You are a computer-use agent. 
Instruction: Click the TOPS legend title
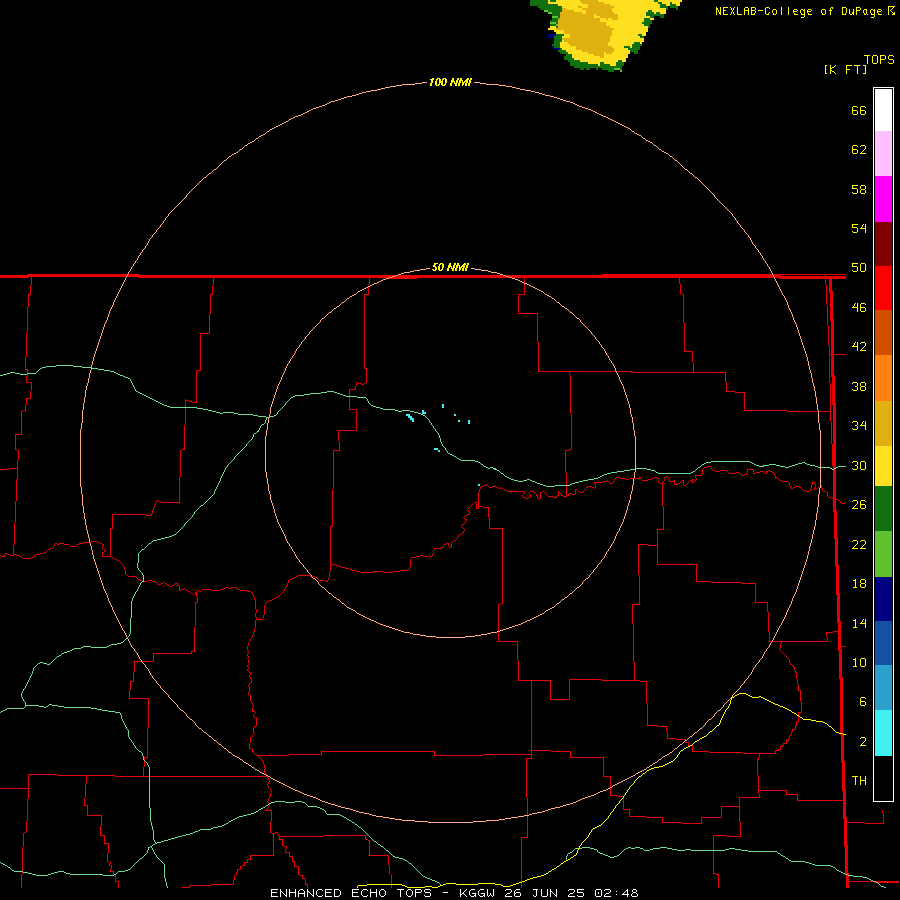(879, 60)
